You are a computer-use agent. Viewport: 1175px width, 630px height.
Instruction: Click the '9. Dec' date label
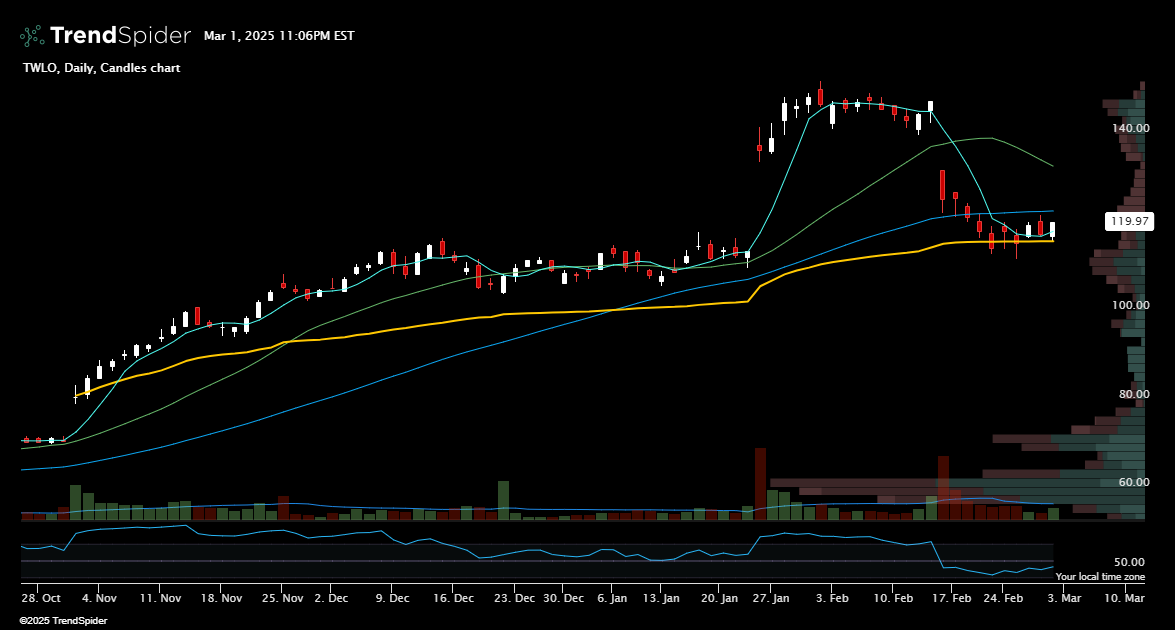pyautogui.click(x=392, y=598)
